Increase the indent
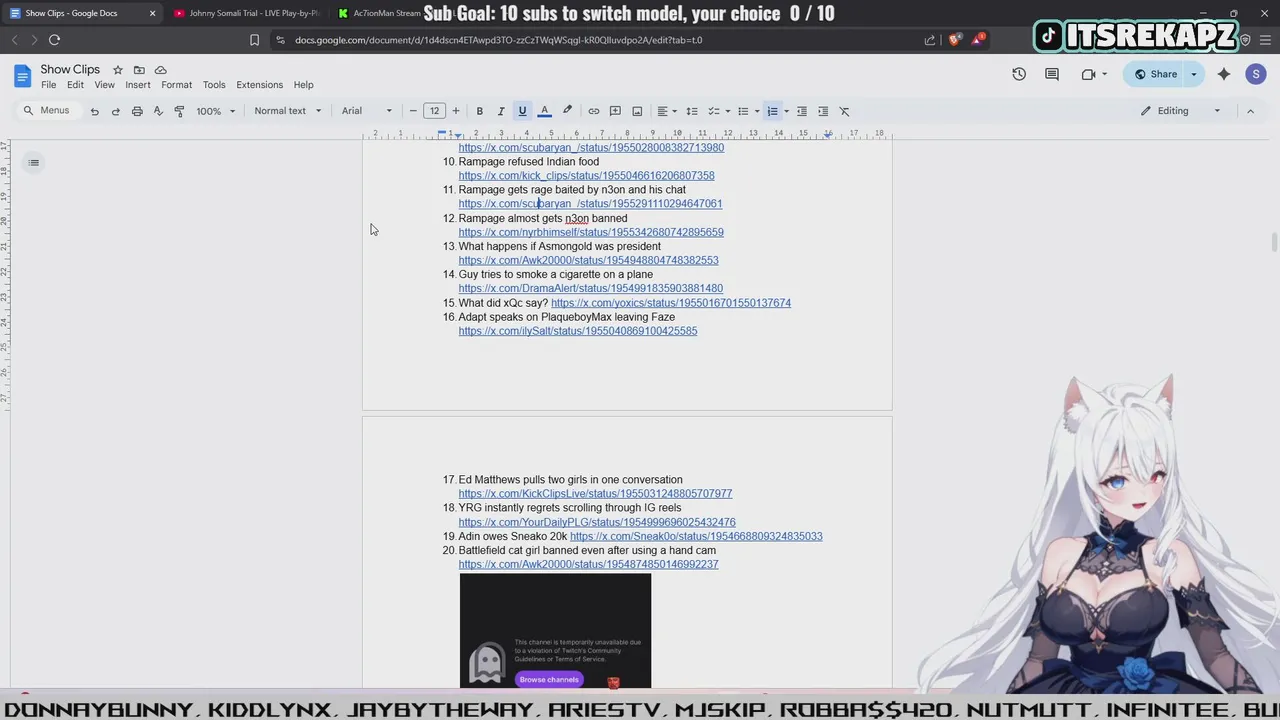Image resolution: width=1280 pixels, height=720 pixels. [x=823, y=111]
